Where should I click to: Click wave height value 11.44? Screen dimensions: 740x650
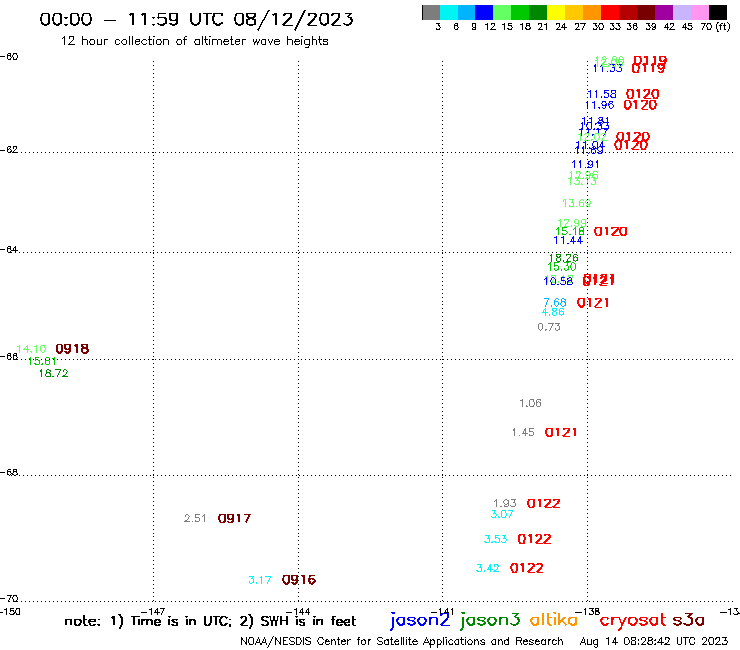coord(568,240)
